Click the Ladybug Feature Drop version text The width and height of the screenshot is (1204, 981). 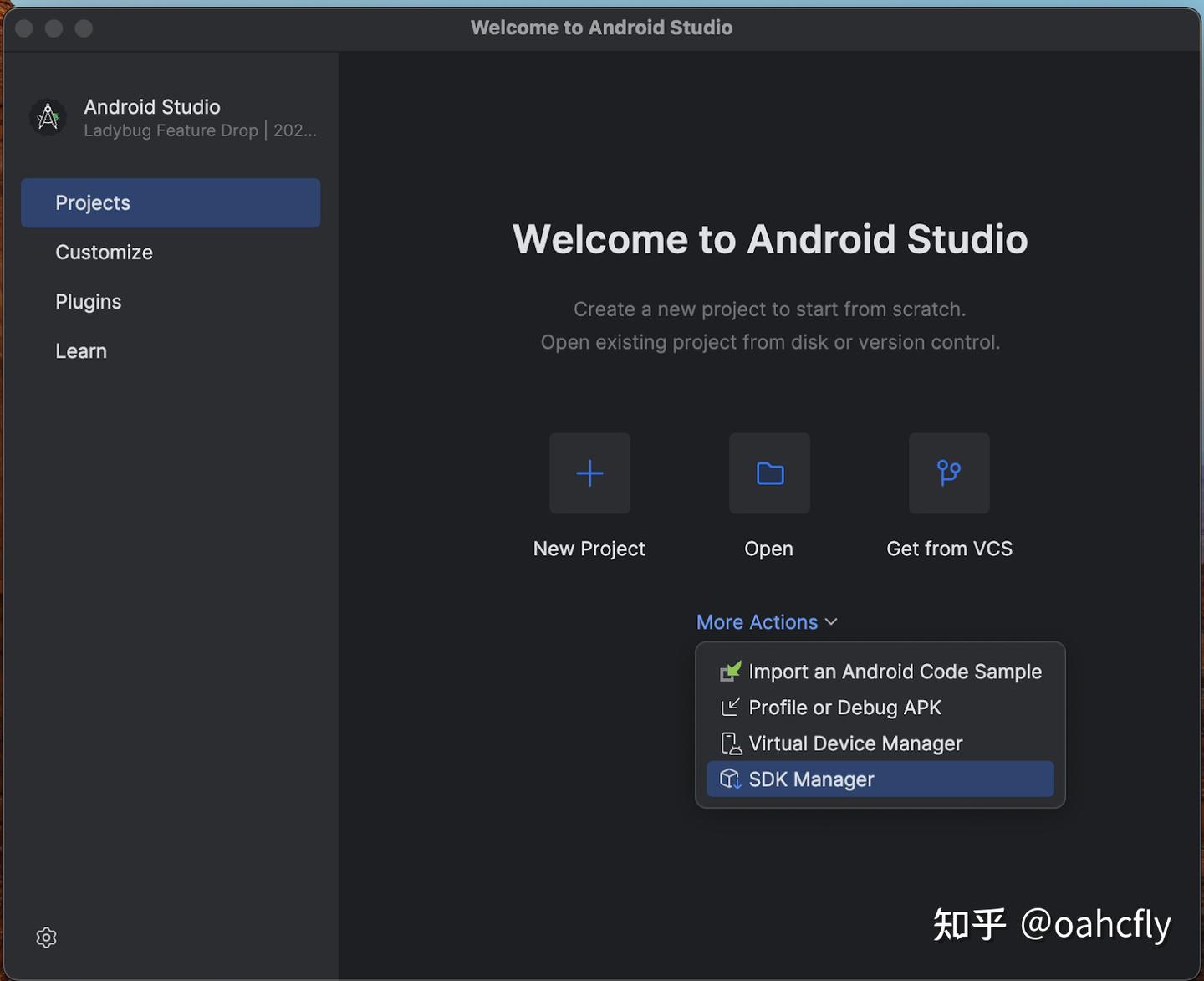tap(199, 130)
